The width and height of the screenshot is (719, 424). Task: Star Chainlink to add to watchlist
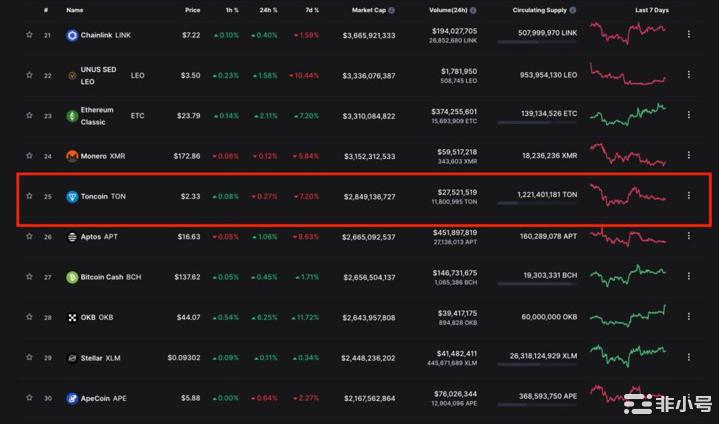coord(29,35)
